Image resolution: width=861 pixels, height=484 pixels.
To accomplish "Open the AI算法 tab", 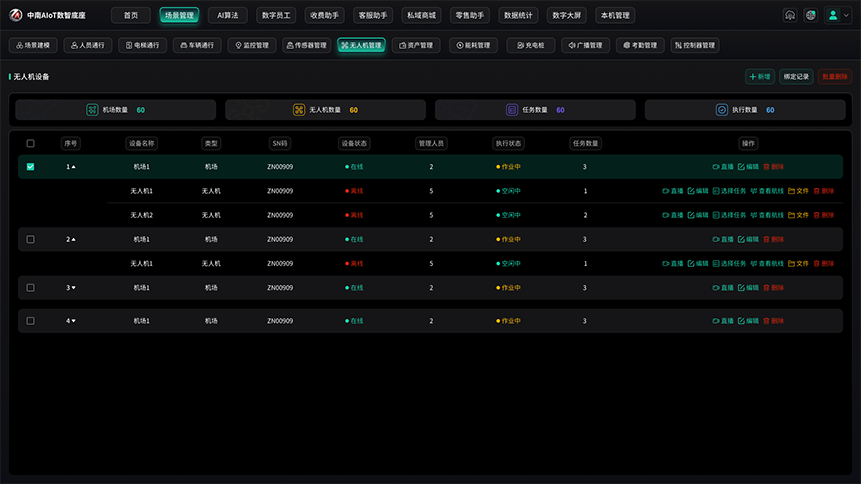I will coord(227,15).
